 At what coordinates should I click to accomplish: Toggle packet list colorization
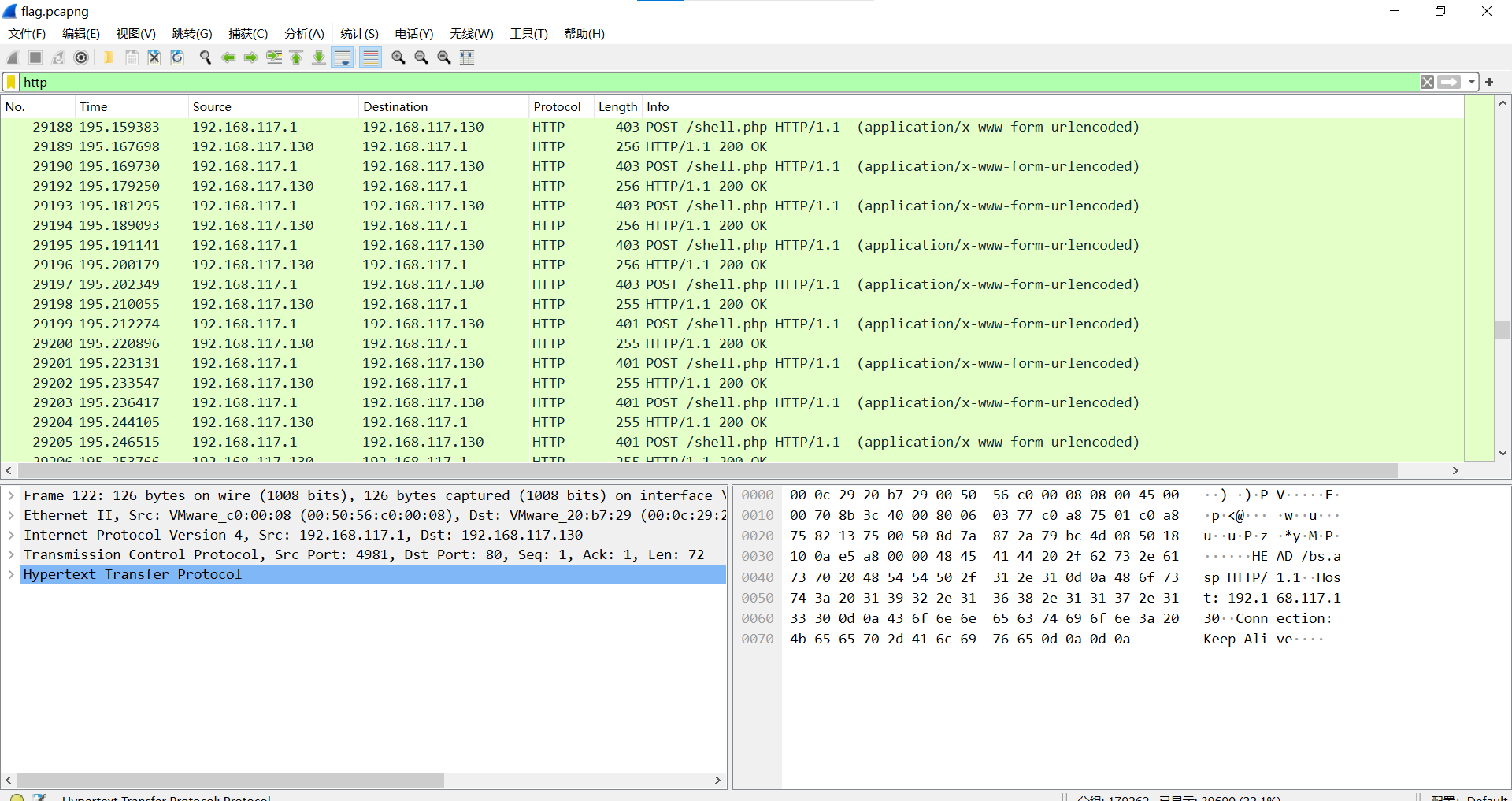(370, 57)
